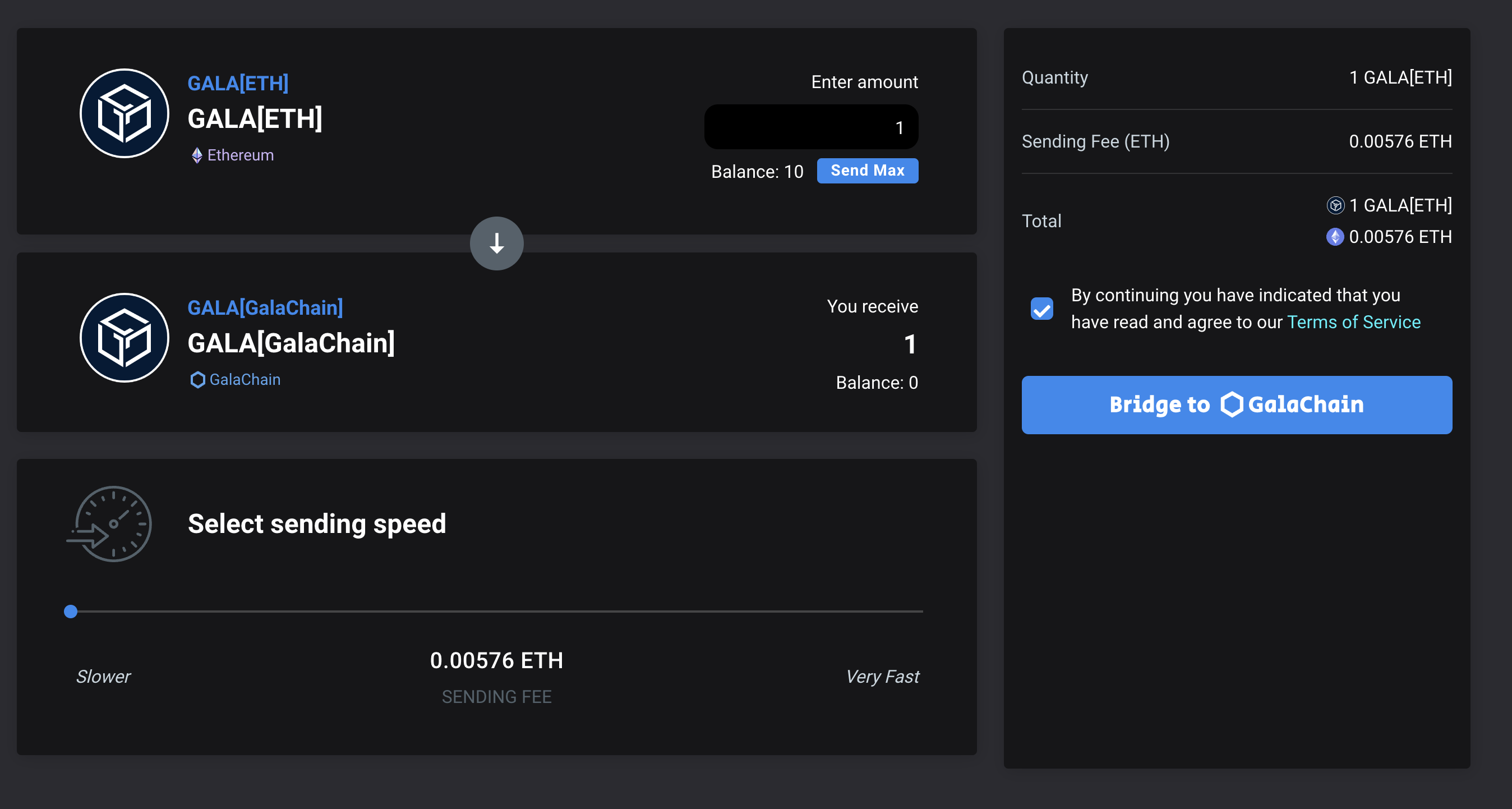Click the 'Slower' speed label
Viewport: 1512px width, 809px height.
(x=103, y=677)
